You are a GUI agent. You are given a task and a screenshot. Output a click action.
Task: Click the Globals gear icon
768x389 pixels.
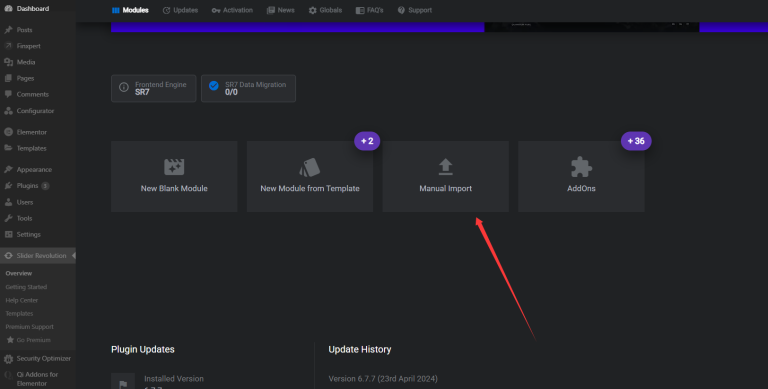pos(312,10)
